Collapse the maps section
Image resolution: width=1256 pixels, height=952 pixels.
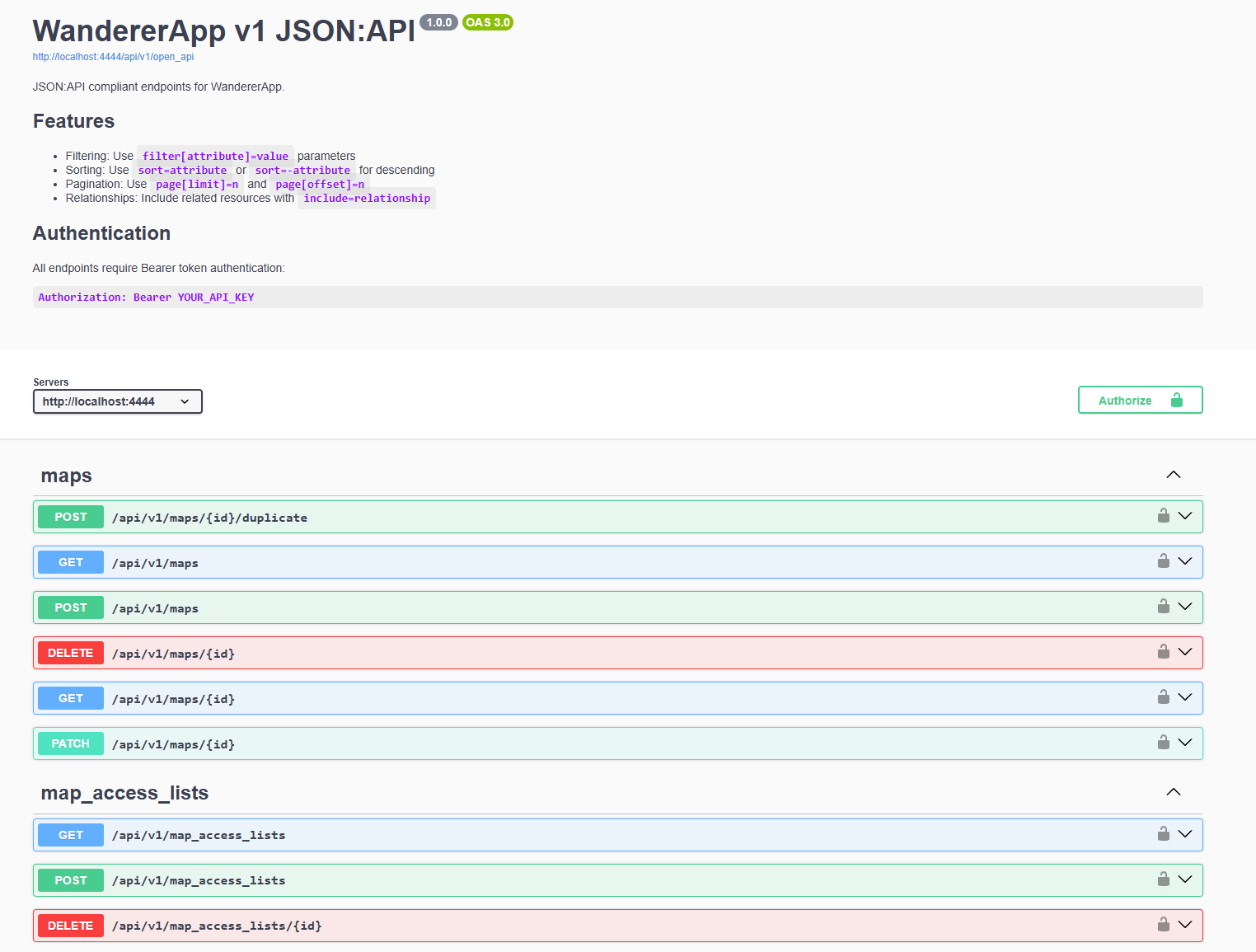[1173, 475]
